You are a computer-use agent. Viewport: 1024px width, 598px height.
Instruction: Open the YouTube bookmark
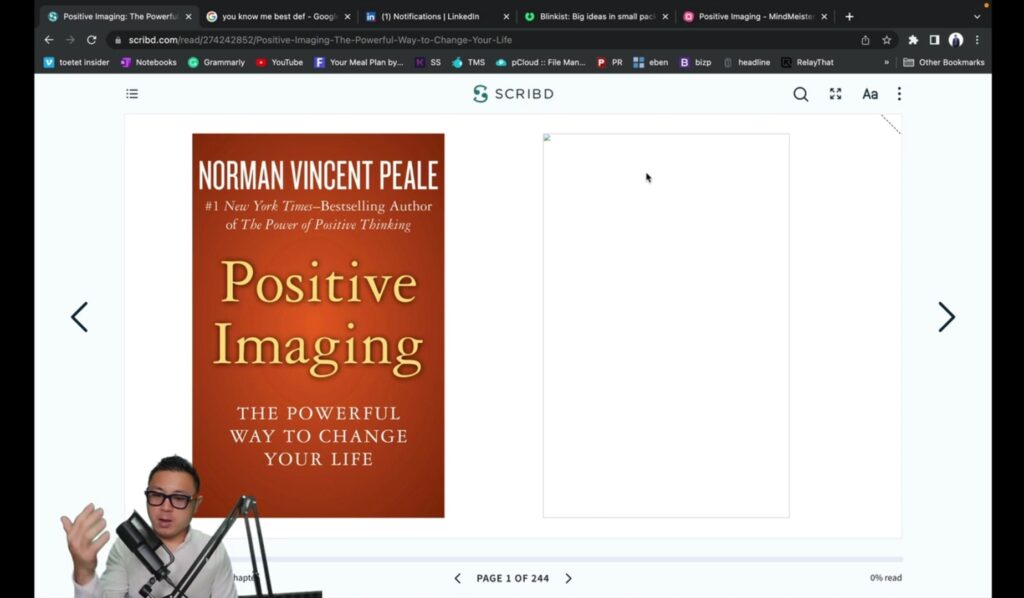[x=280, y=63]
